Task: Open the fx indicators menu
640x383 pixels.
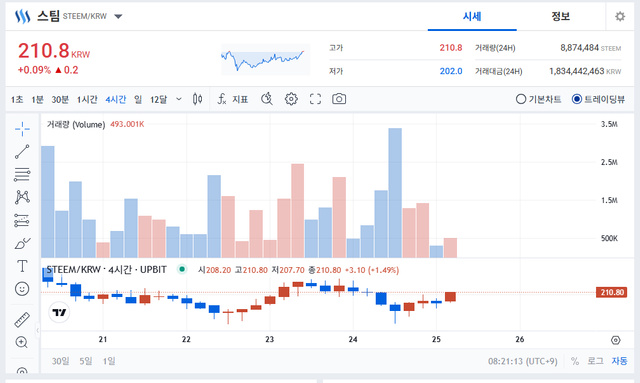Action: click(221, 99)
